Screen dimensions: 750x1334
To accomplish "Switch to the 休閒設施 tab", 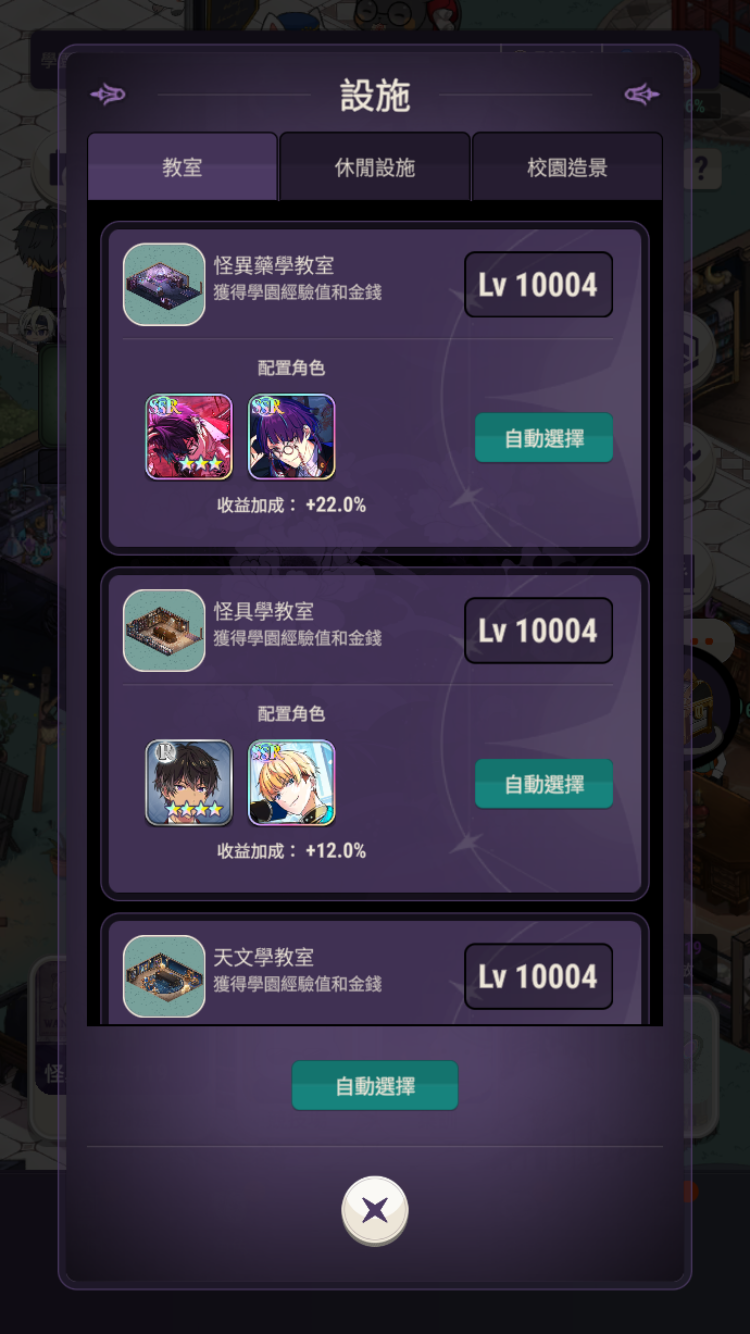I will tap(375, 167).
